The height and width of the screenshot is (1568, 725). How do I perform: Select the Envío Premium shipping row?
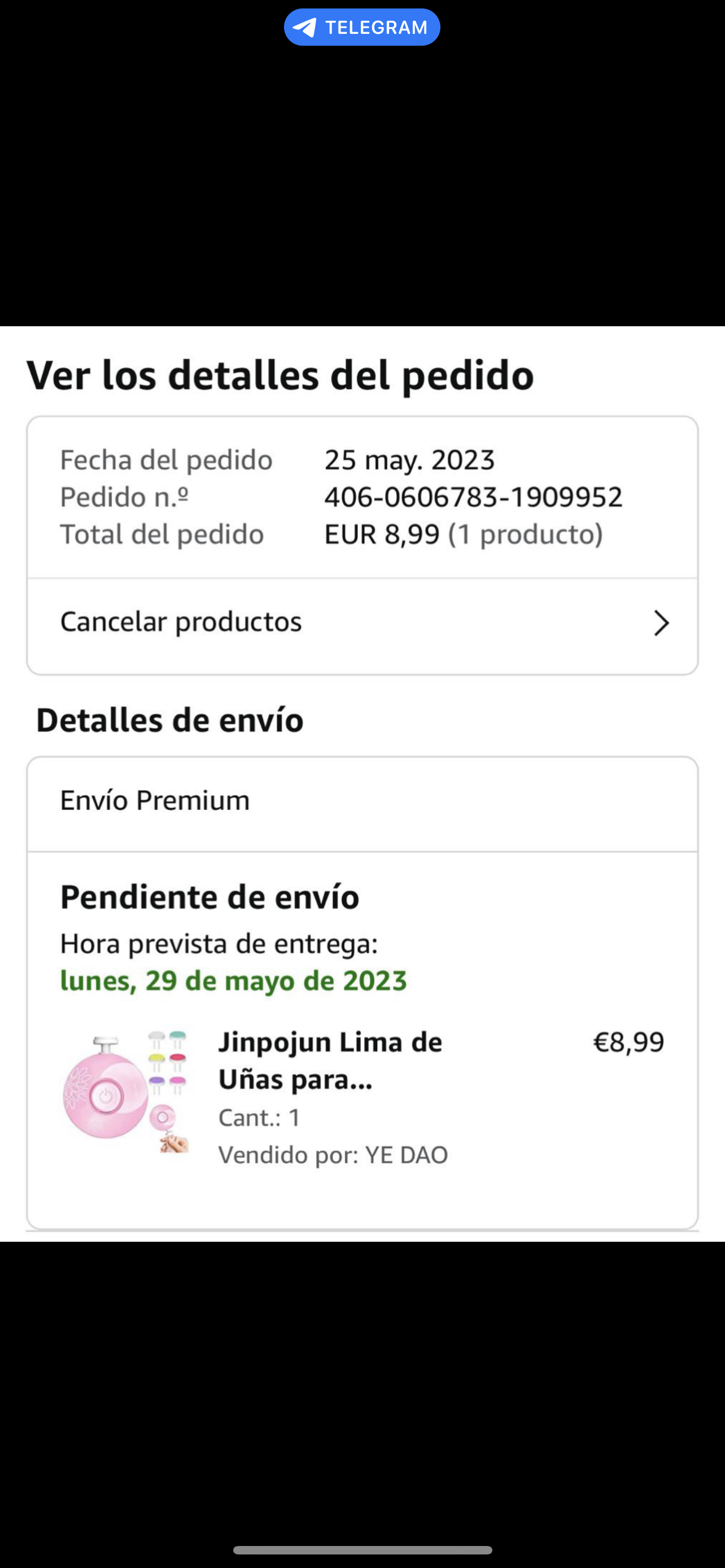155,800
